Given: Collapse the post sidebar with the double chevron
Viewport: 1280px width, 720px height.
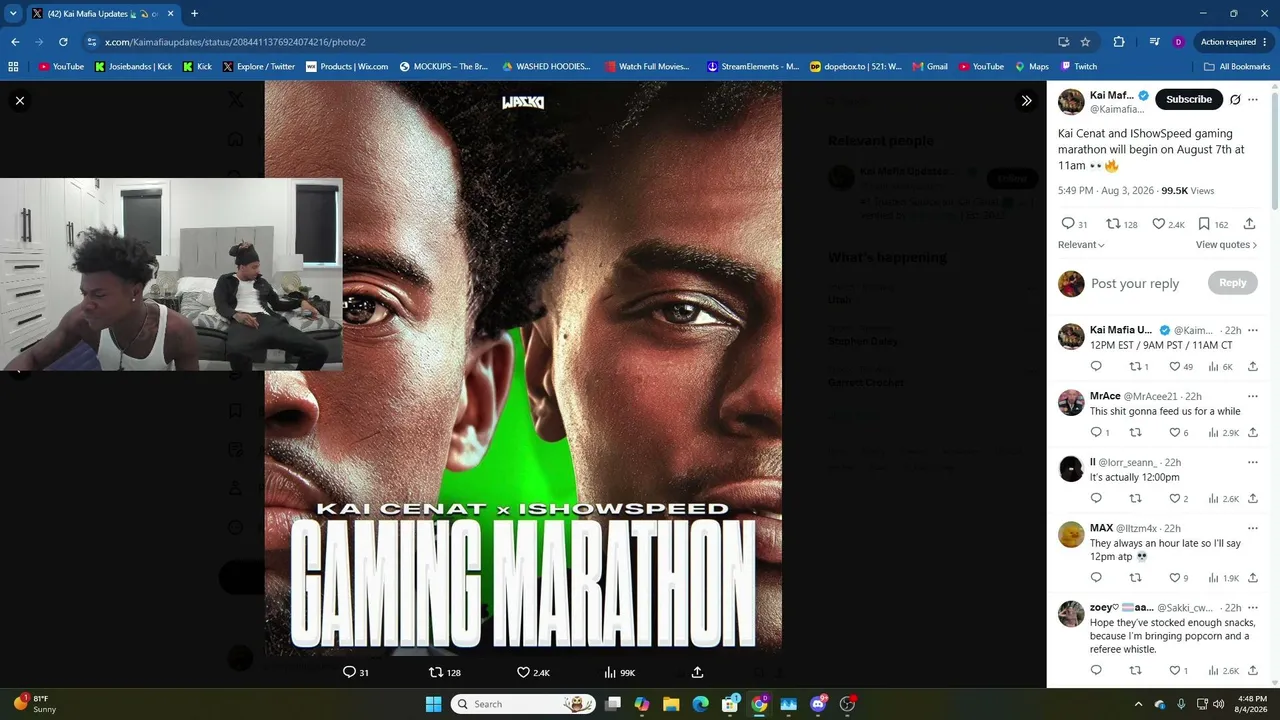Looking at the screenshot, I should coord(1026,100).
